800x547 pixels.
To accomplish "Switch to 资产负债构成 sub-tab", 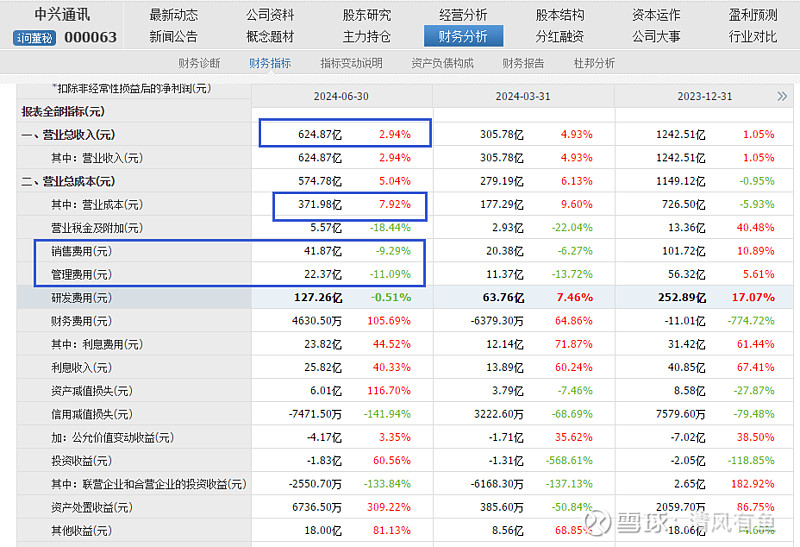I will click(442, 63).
